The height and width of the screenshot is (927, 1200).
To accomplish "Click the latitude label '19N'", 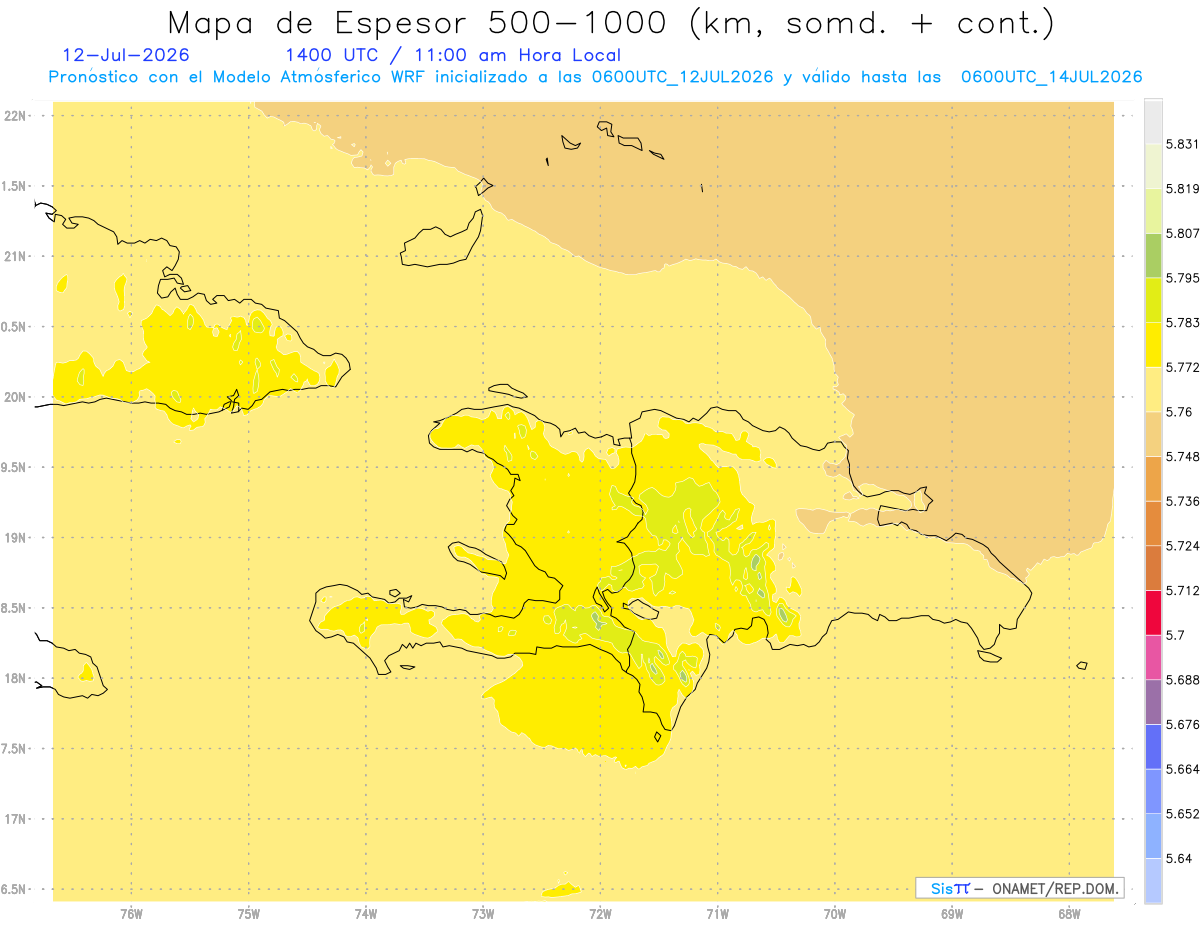I will pyautogui.click(x=14, y=538).
